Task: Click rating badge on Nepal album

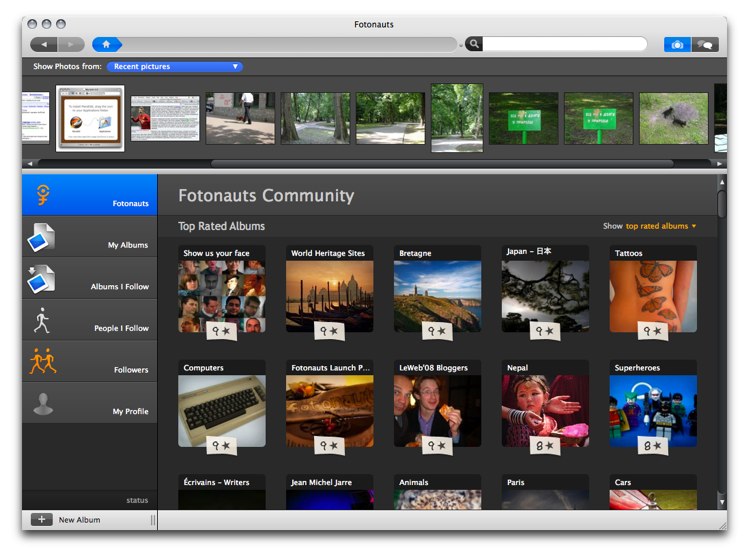Action: click(x=545, y=445)
